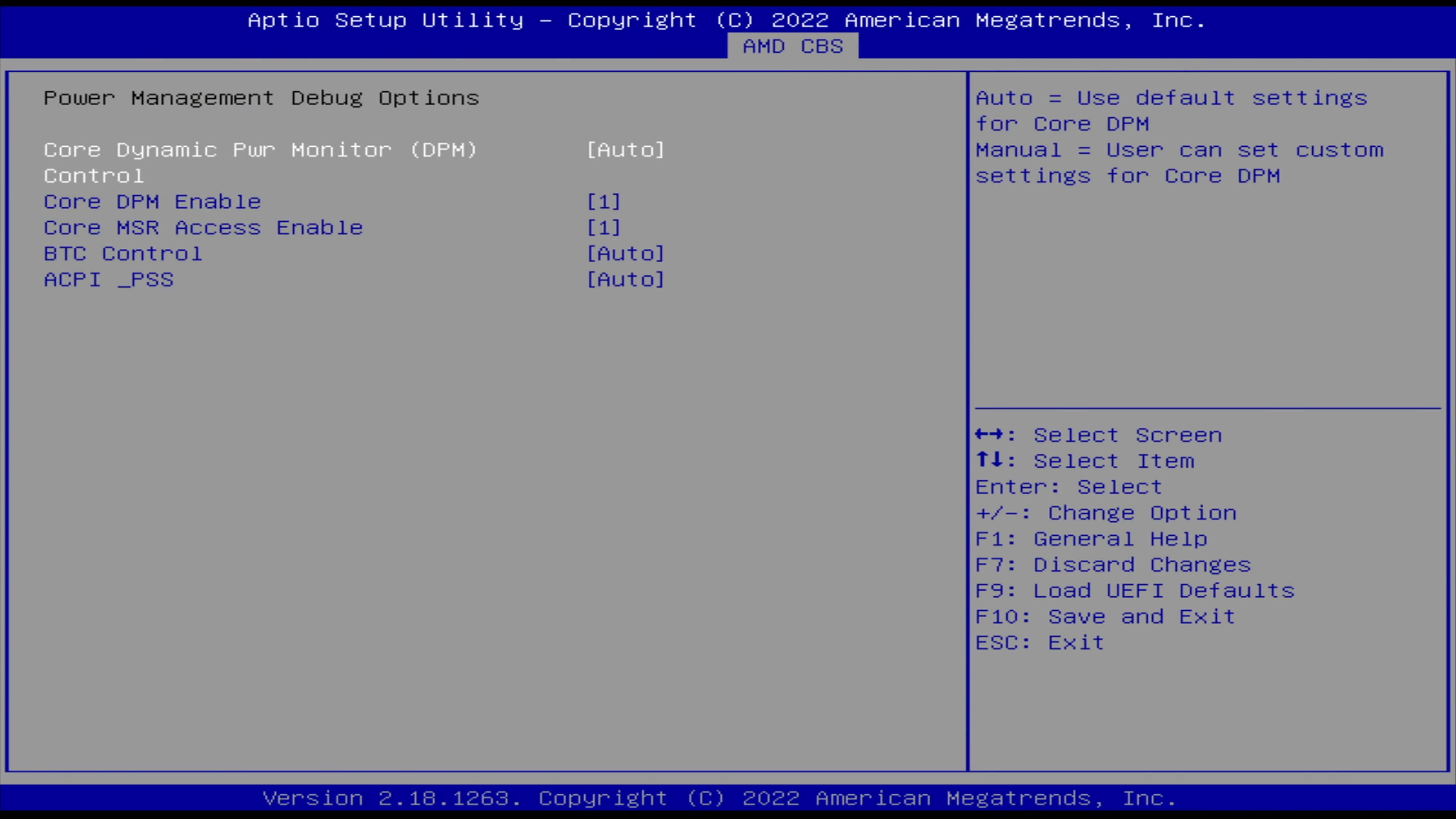Click the ESC: Exit hint
This screenshot has width=1456, height=819.
(1040, 643)
